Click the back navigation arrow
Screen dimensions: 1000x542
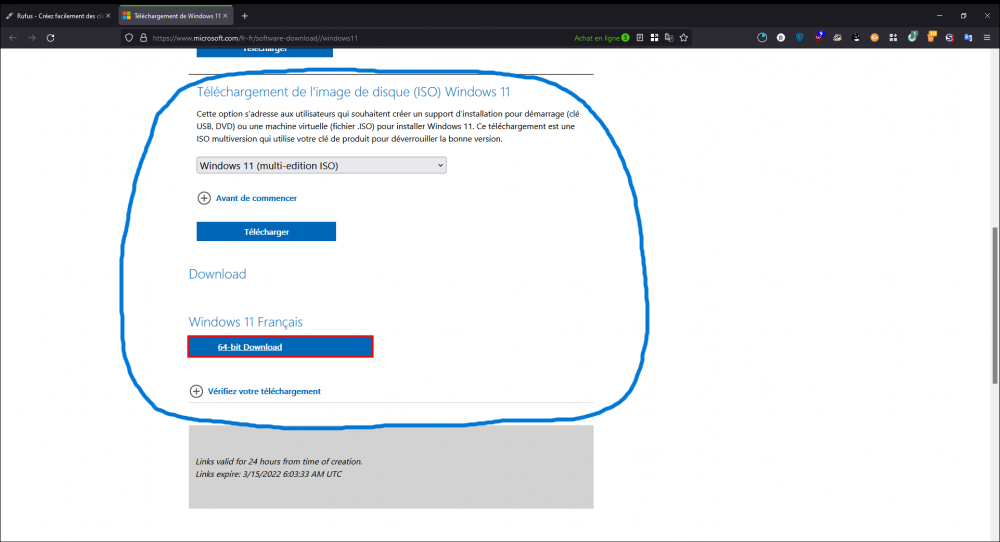click(12, 37)
